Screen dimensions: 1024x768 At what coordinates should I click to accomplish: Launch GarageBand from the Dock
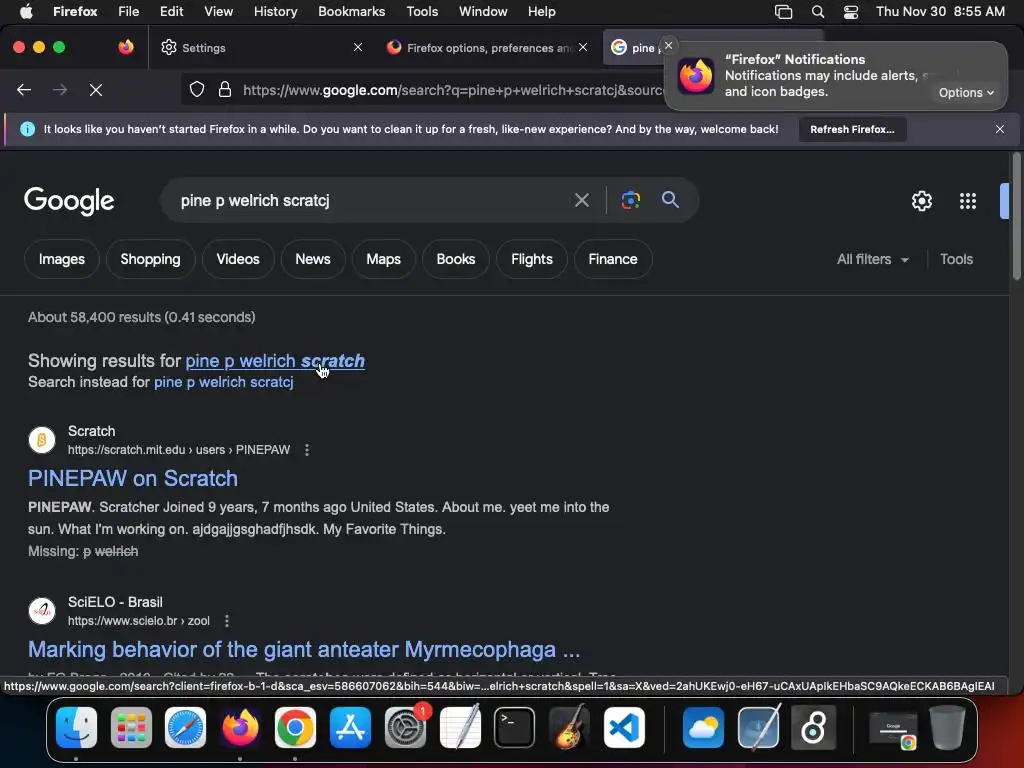pos(569,728)
